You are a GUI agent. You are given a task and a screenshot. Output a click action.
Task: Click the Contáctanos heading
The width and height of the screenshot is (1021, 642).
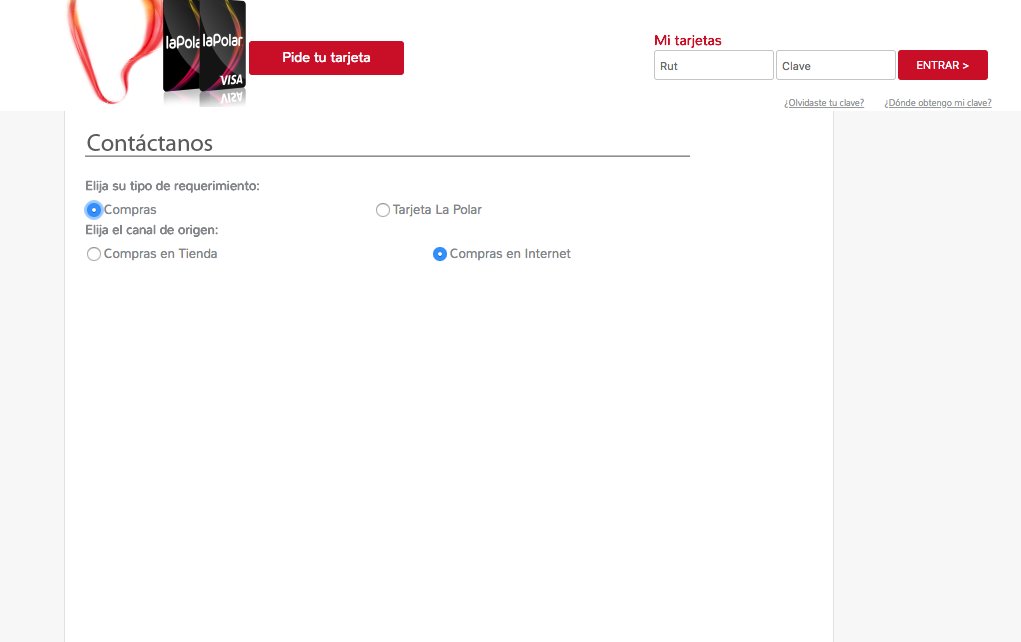point(150,143)
